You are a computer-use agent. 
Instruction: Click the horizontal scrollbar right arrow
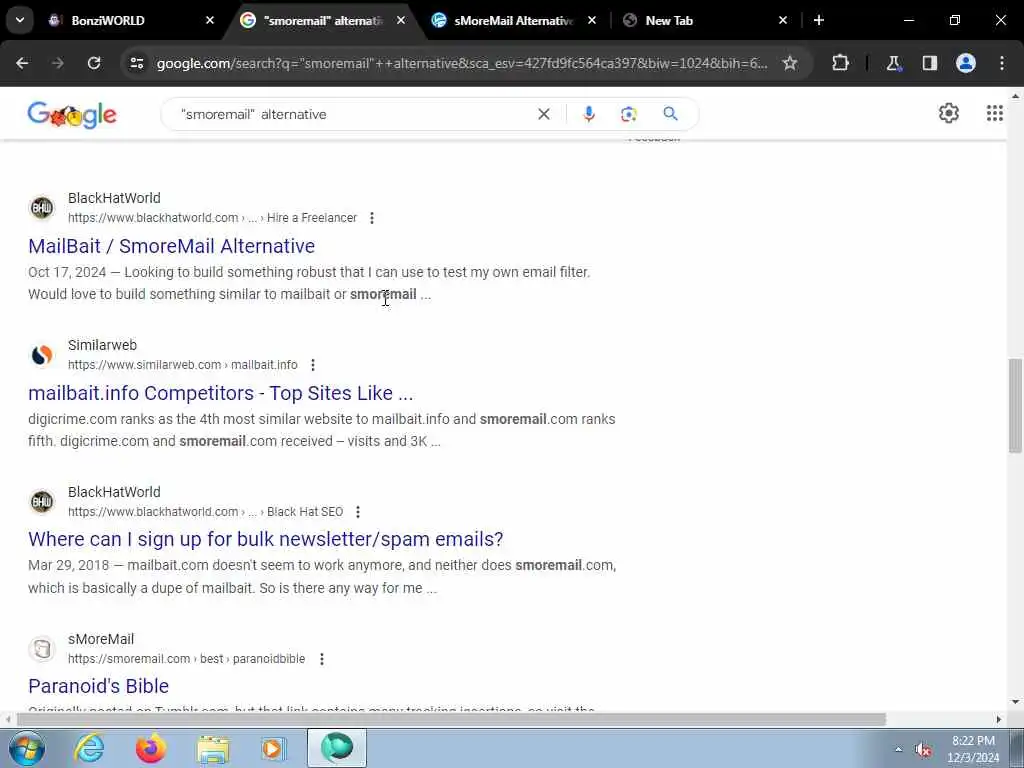(999, 720)
